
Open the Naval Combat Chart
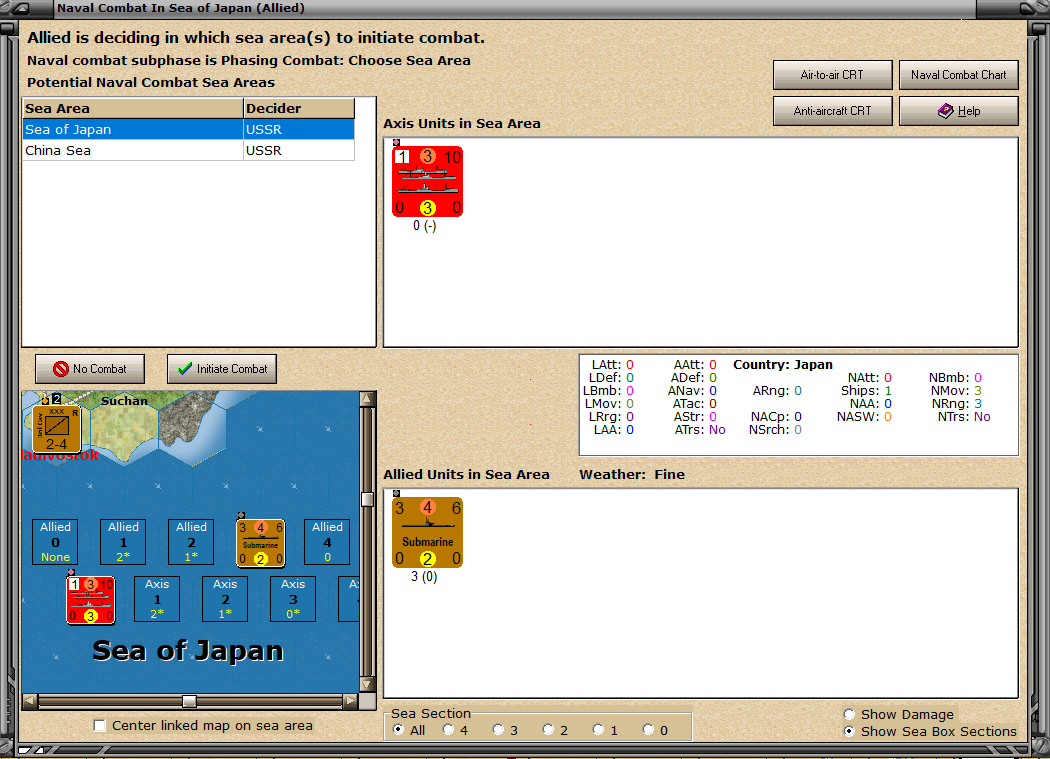click(958, 75)
